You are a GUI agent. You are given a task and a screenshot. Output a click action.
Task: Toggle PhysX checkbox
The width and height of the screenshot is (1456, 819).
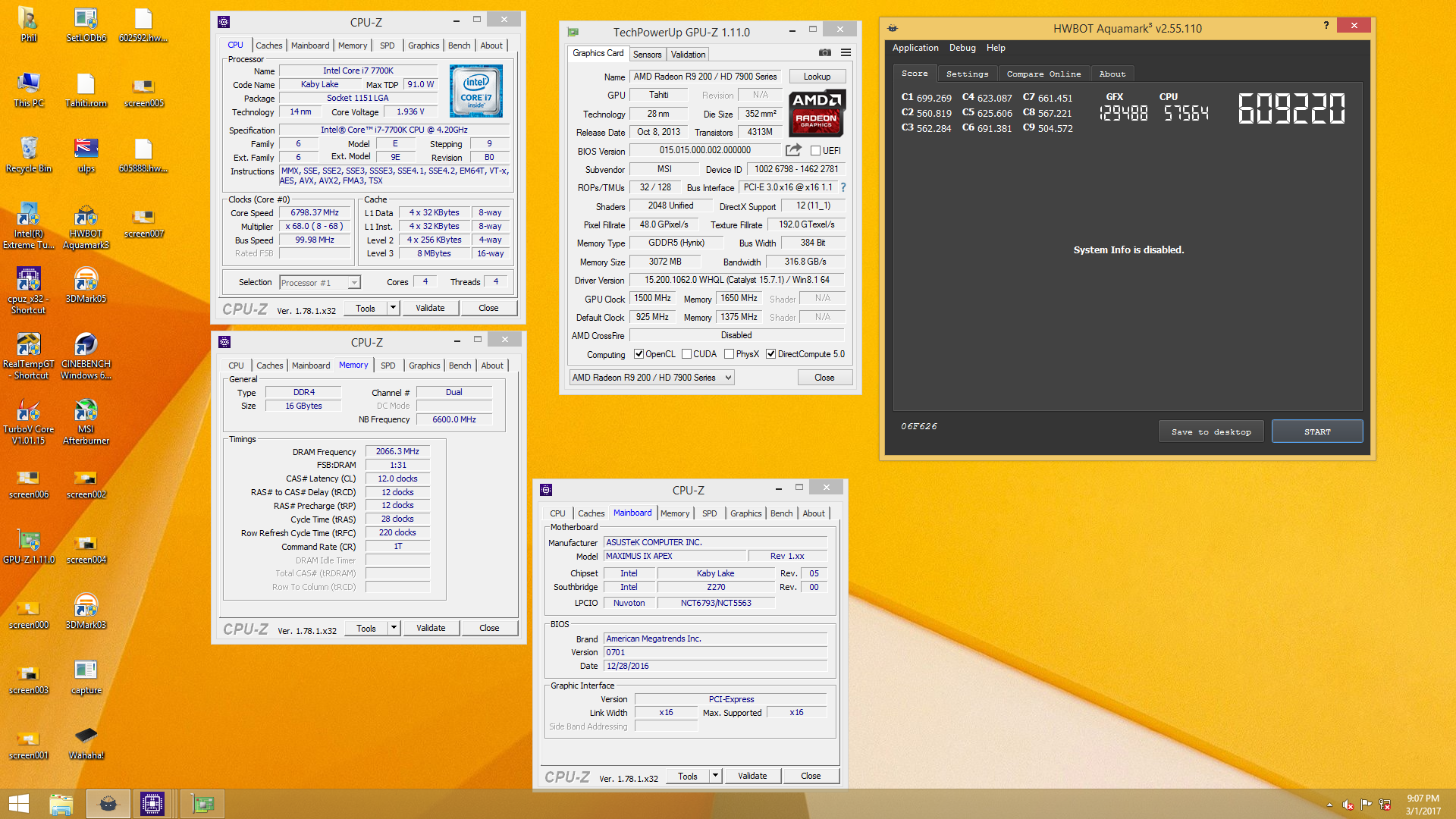729,354
